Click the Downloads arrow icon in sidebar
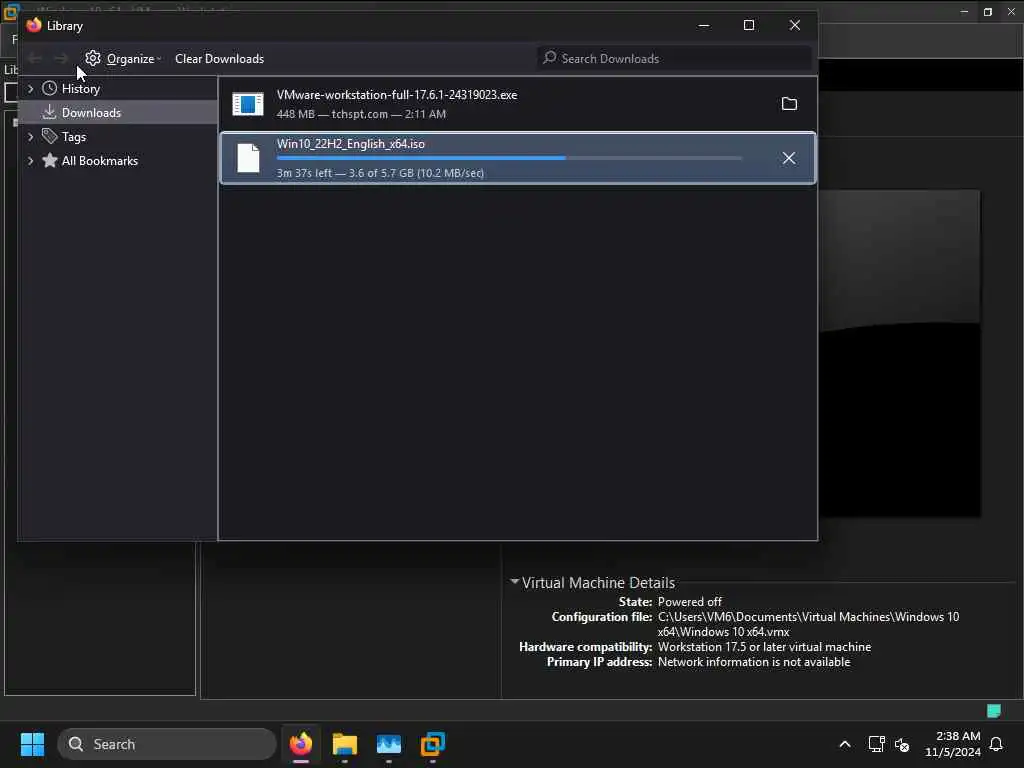This screenshot has height=768, width=1024. 50,112
